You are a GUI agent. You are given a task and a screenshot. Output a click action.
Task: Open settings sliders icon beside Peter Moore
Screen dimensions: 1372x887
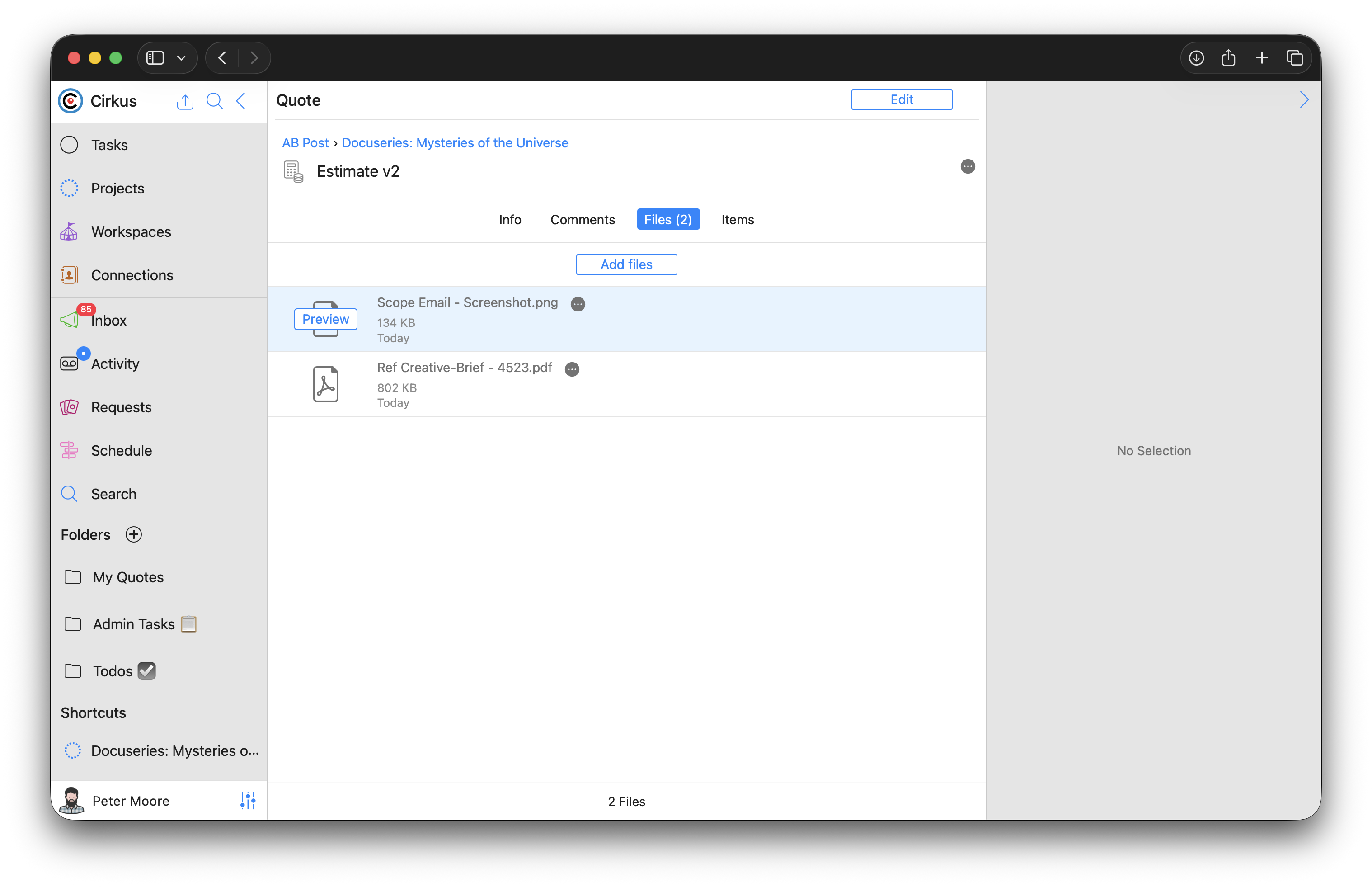pyautogui.click(x=248, y=801)
